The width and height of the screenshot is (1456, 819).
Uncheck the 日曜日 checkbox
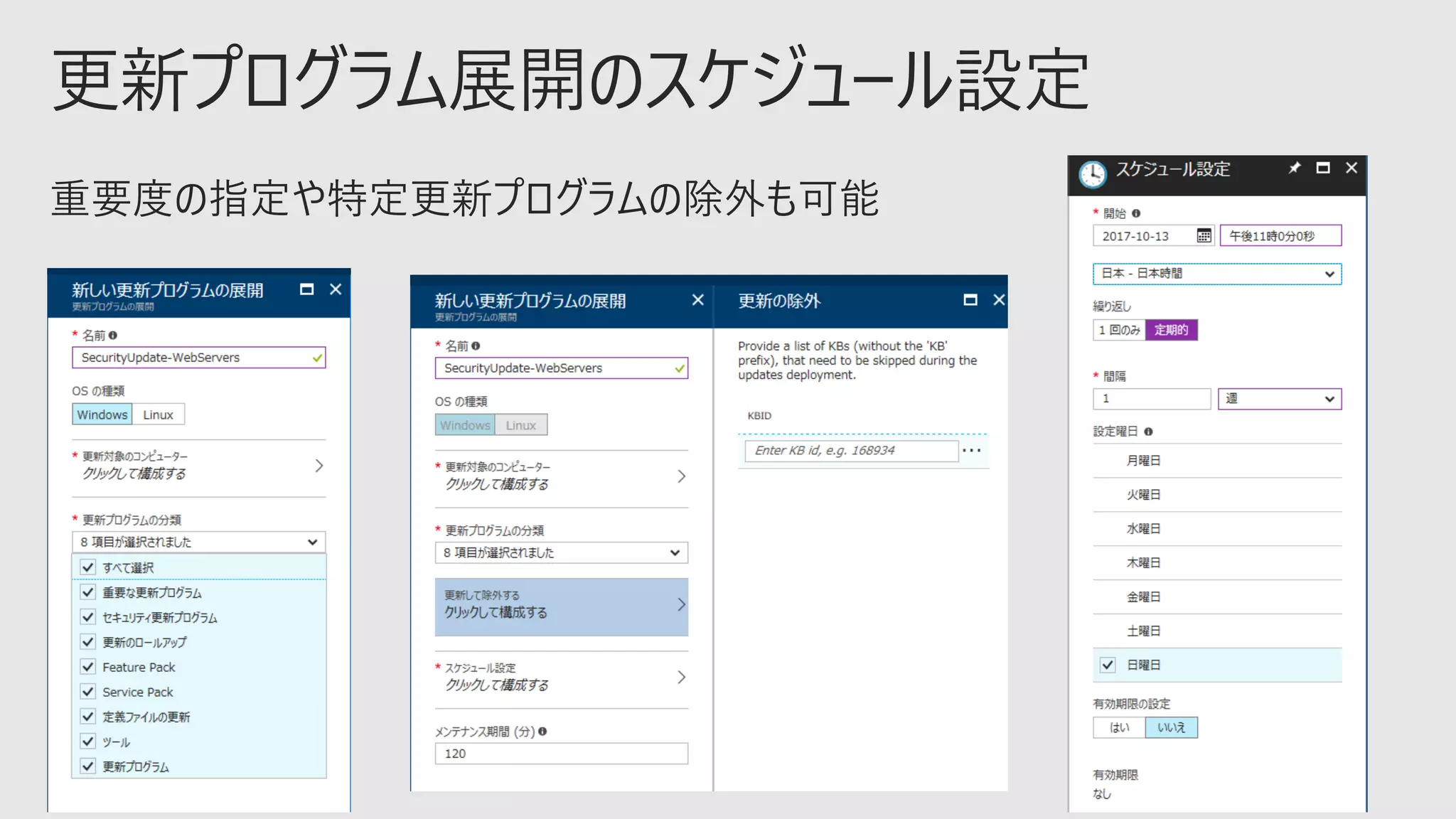click(1108, 665)
